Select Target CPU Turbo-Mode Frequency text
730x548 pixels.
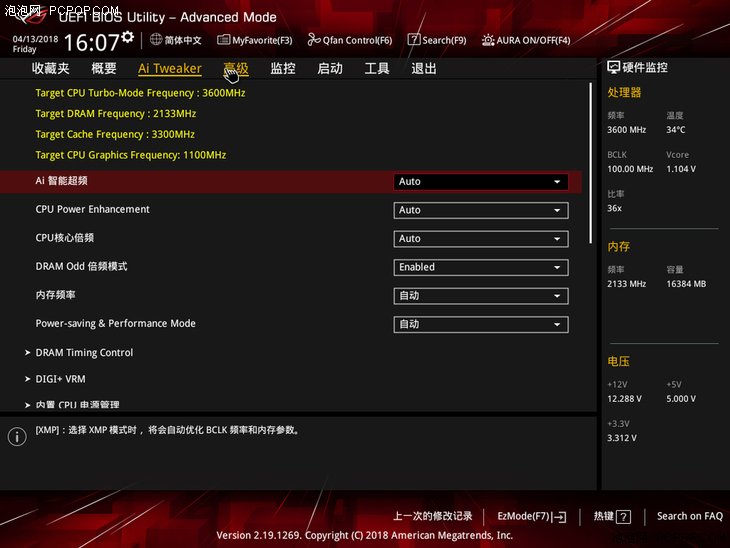[140, 93]
